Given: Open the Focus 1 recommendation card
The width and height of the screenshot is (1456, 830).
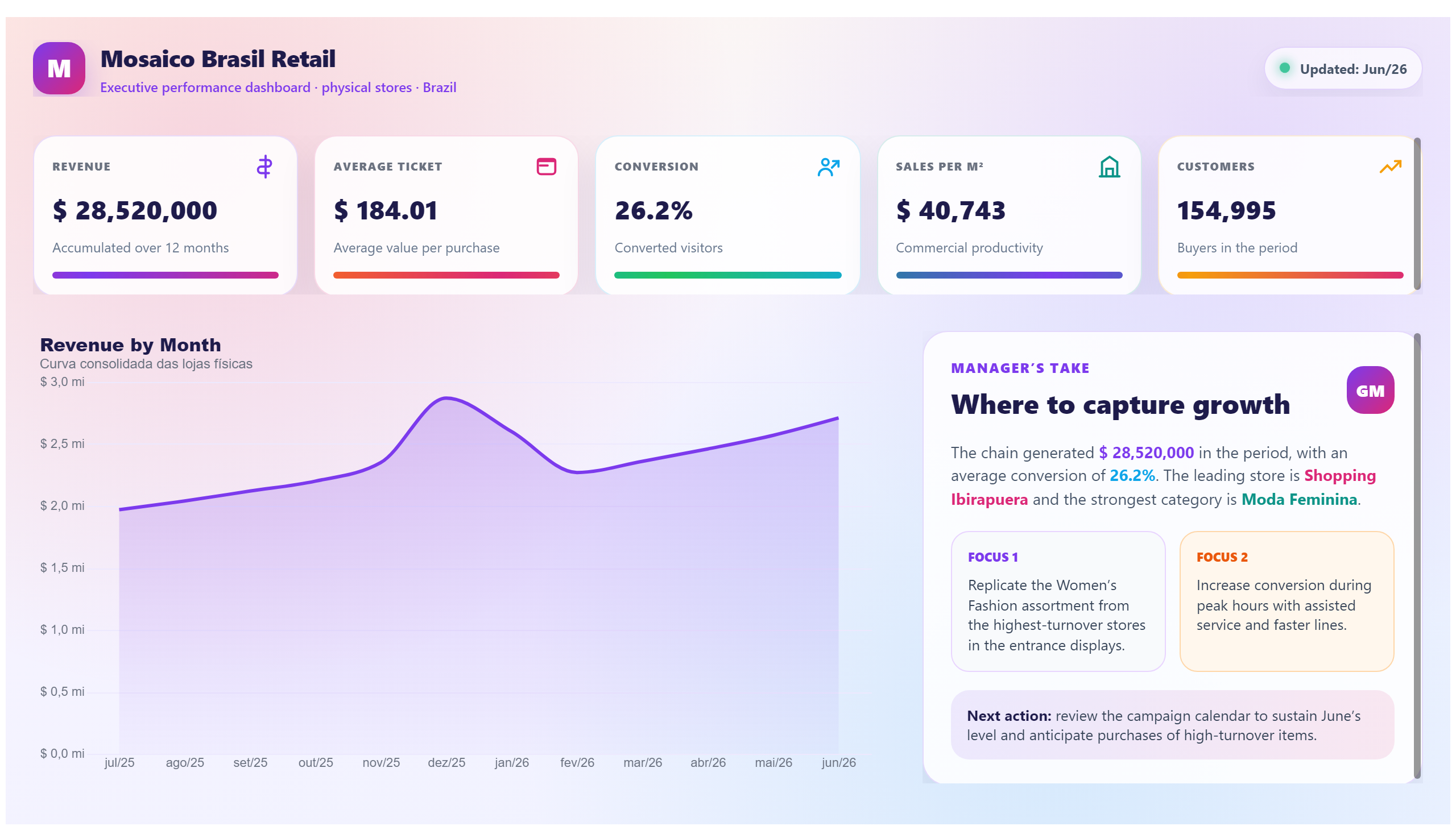Looking at the screenshot, I should (x=1057, y=601).
